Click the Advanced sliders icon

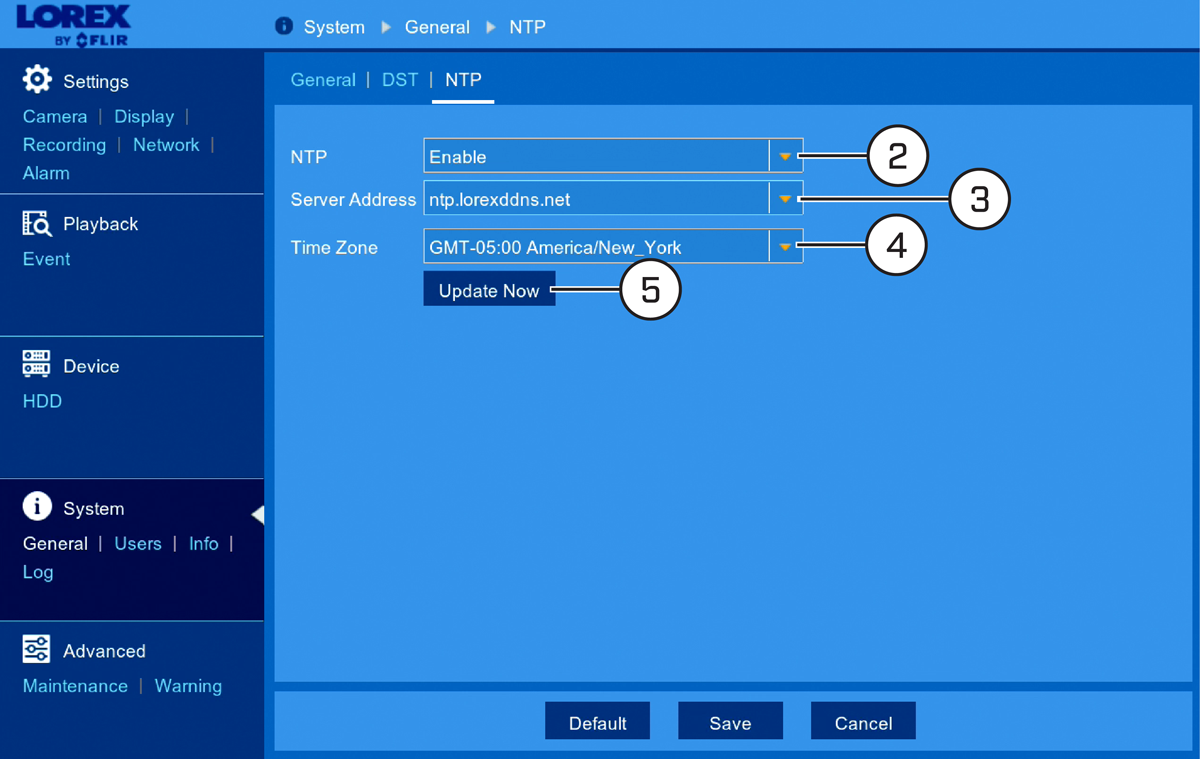click(37, 649)
